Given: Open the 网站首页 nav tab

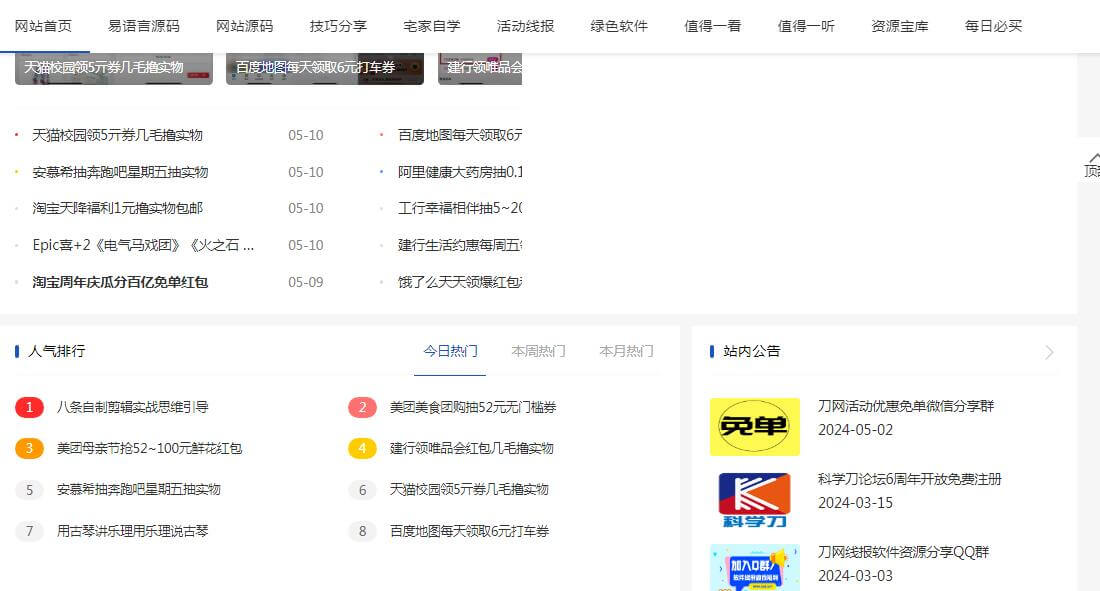Looking at the screenshot, I should (x=43, y=26).
